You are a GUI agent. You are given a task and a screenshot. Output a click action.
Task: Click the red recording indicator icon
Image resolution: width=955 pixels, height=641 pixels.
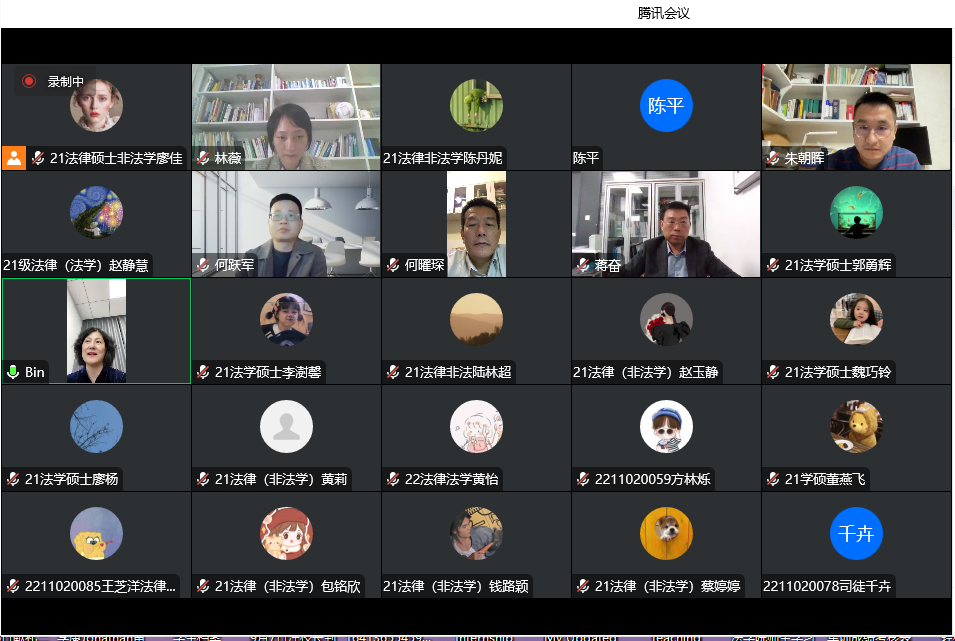[29, 81]
